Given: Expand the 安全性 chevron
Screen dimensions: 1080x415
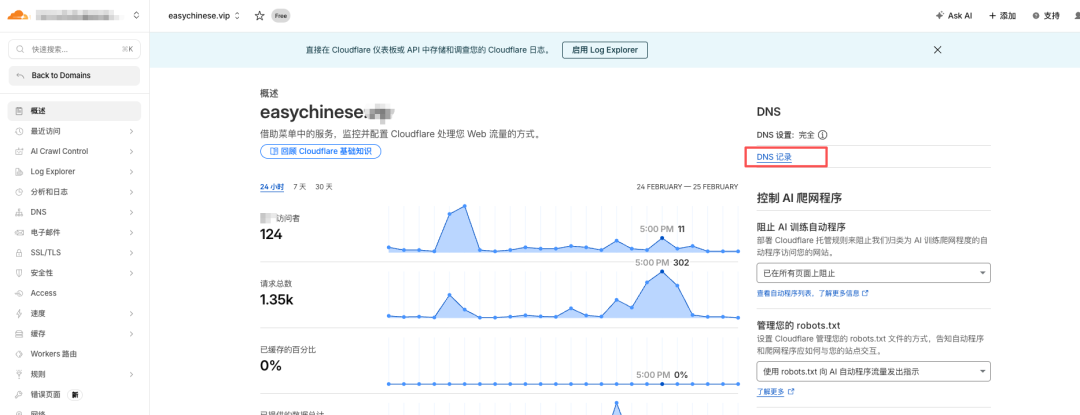Looking at the screenshot, I should [131, 273].
